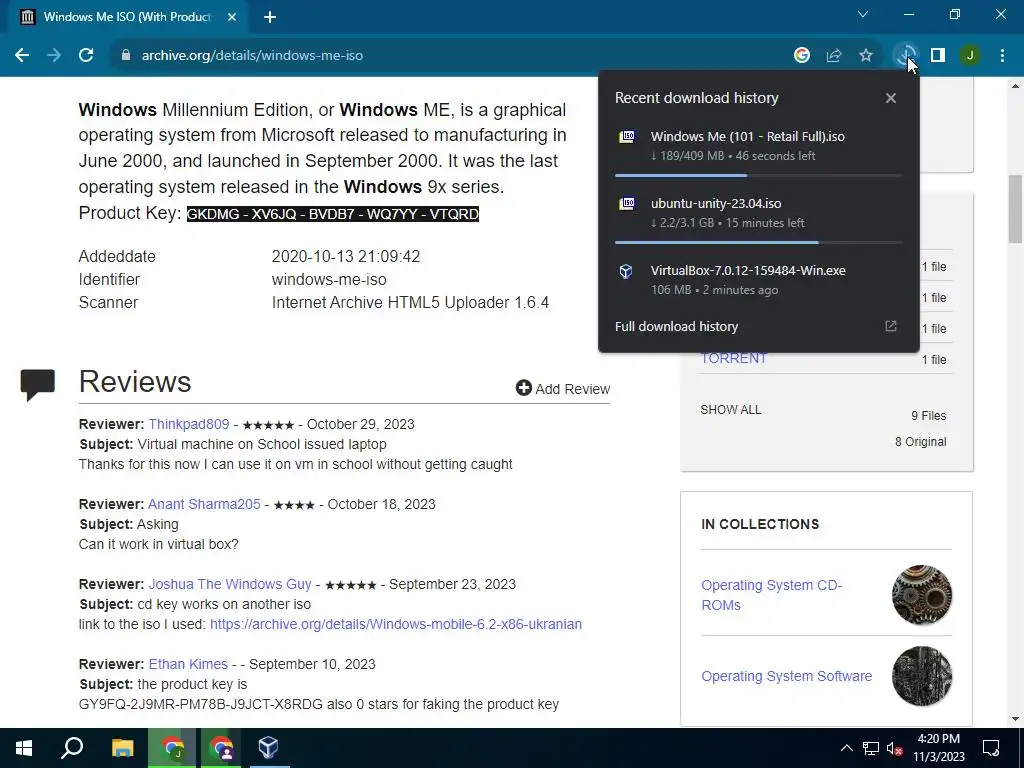Switch to the first Chrome taskbar window
The width and height of the screenshot is (1024, 768).
pyautogui.click(x=172, y=748)
